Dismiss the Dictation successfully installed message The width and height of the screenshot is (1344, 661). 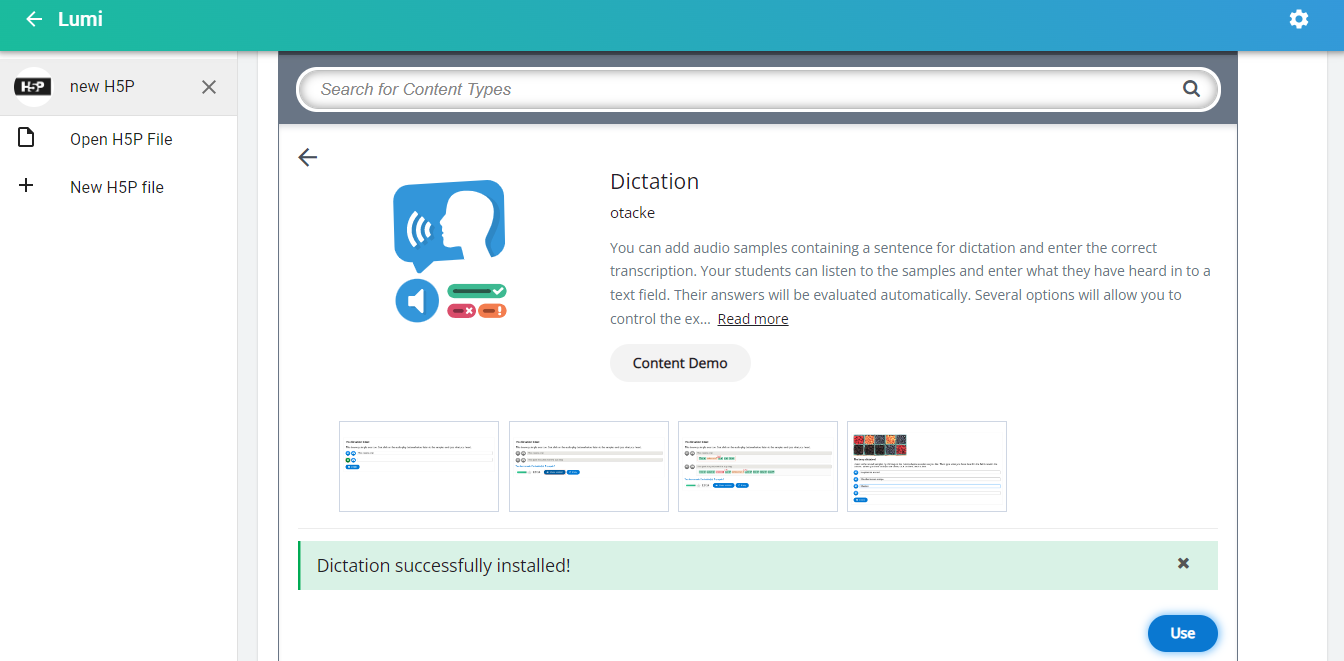pos(1183,564)
